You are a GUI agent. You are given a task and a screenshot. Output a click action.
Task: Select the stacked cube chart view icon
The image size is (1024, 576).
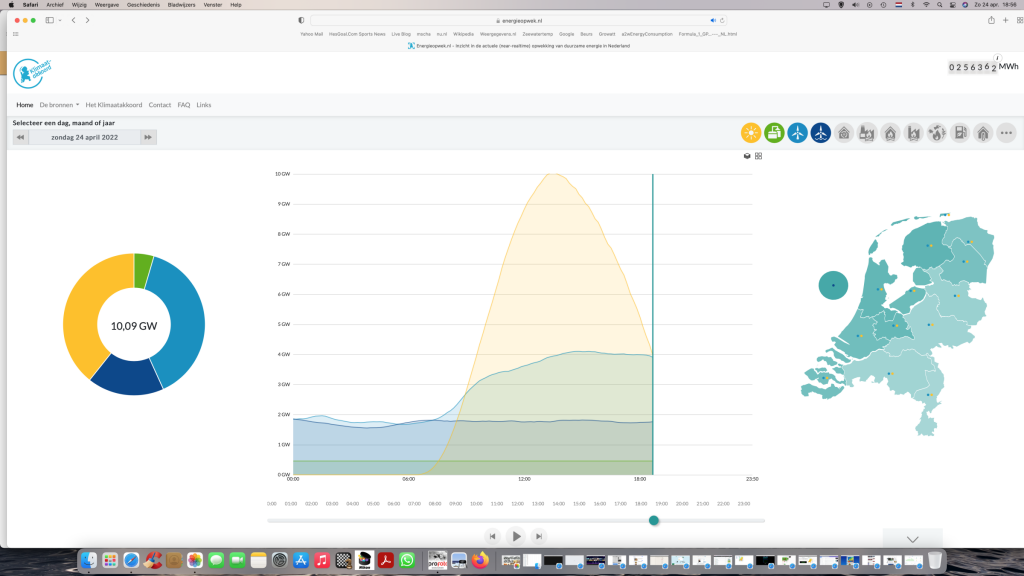(x=747, y=156)
